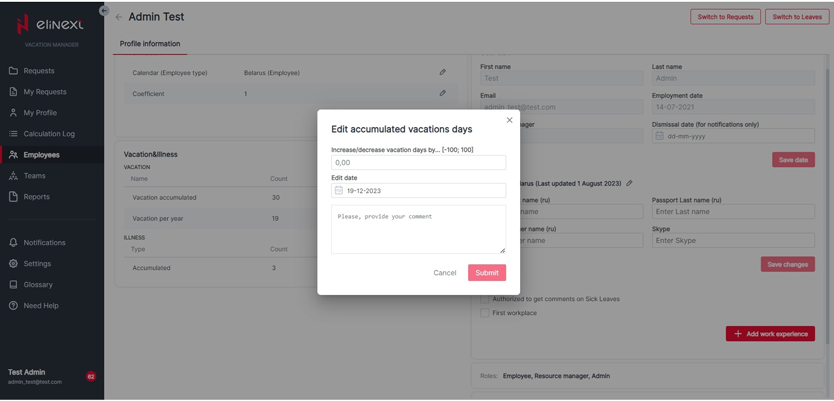Edit the Coefficient pencil icon
Screen dimensions: 834x401
(x=443, y=93)
